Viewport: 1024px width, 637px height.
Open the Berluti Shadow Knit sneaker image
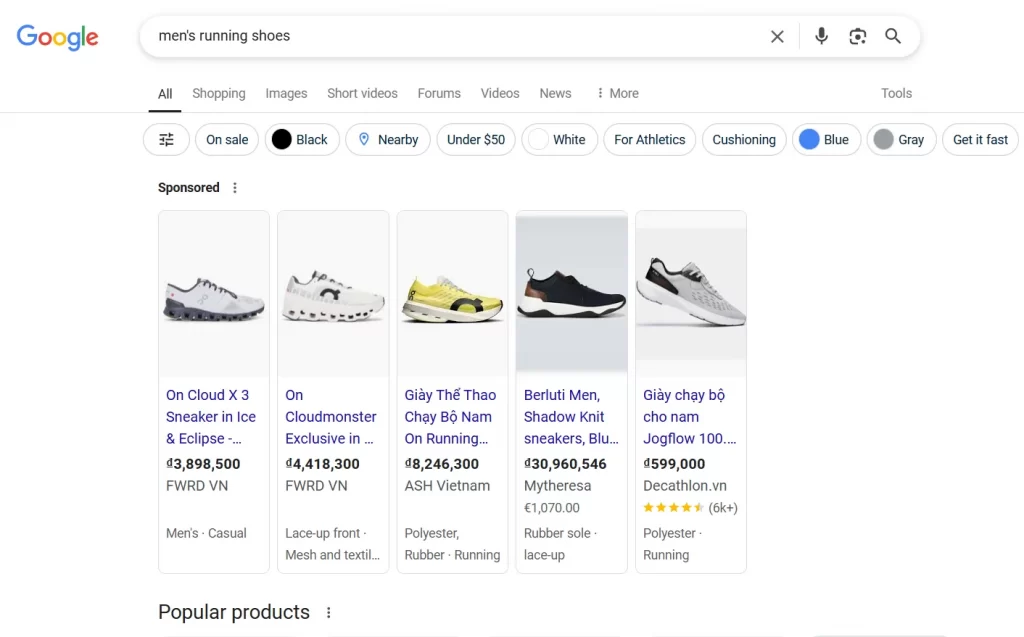click(x=571, y=294)
